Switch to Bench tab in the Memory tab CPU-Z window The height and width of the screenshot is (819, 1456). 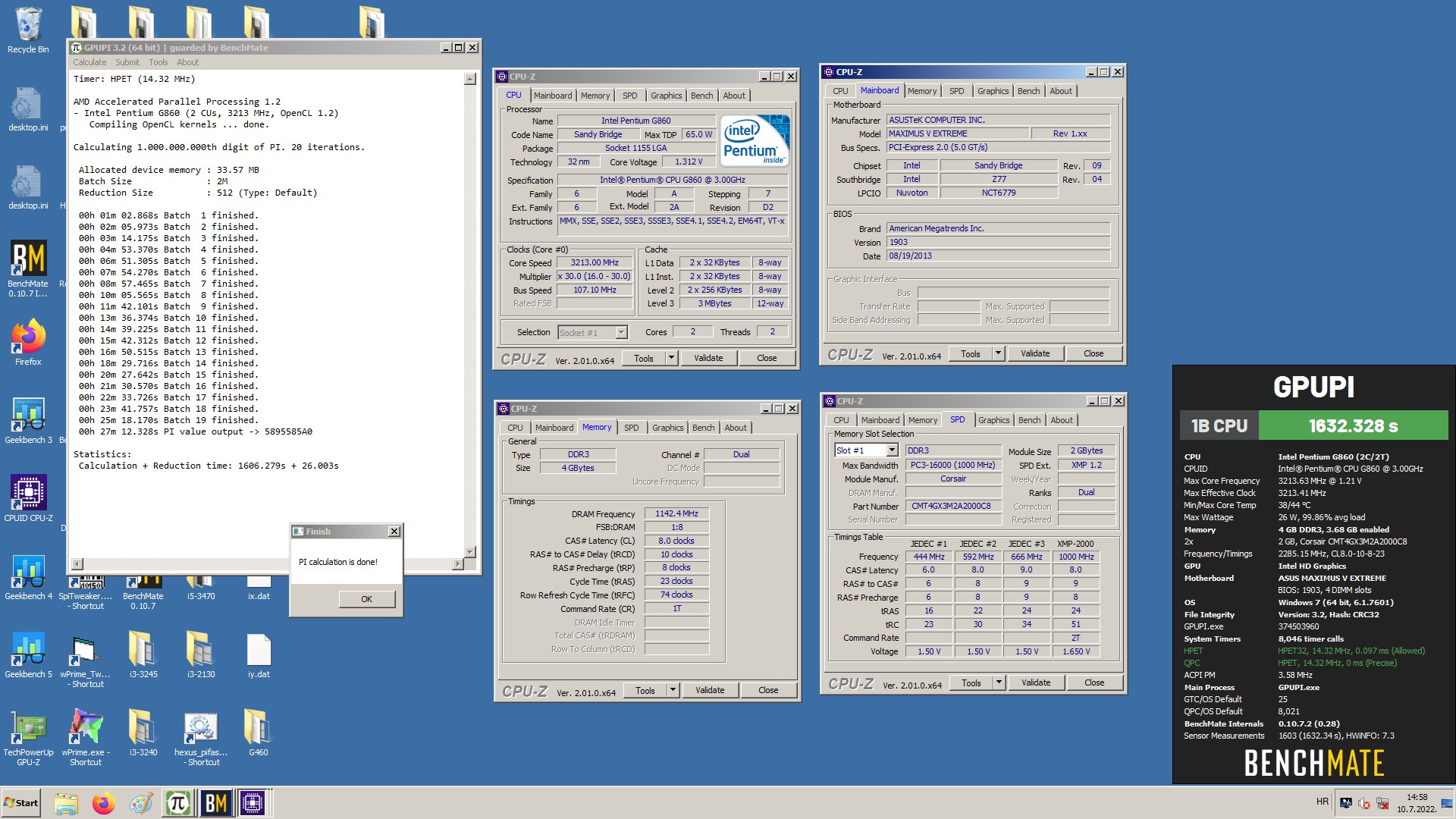click(x=703, y=428)
